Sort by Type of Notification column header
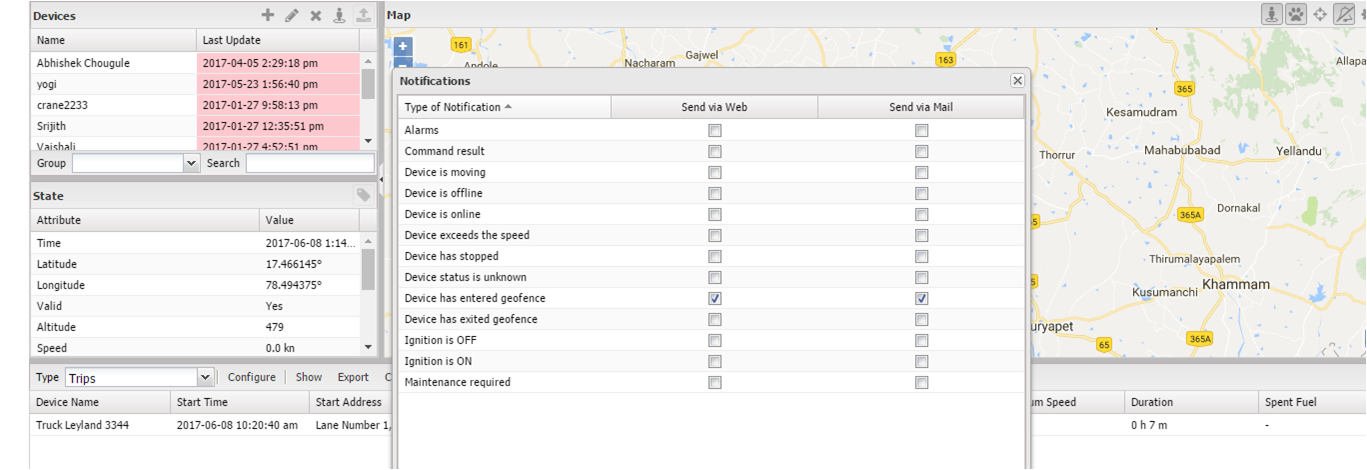This screenshot has height=470, width=1367. click(x=504, y=107)
